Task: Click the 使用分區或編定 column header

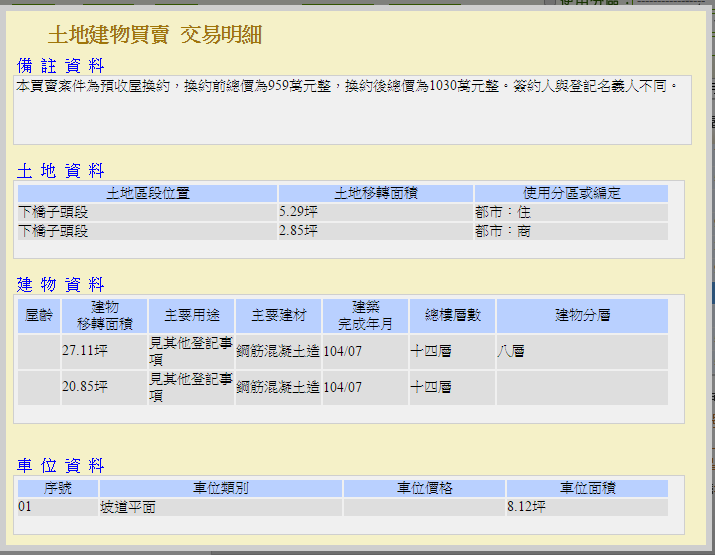Action: [571, 193]
